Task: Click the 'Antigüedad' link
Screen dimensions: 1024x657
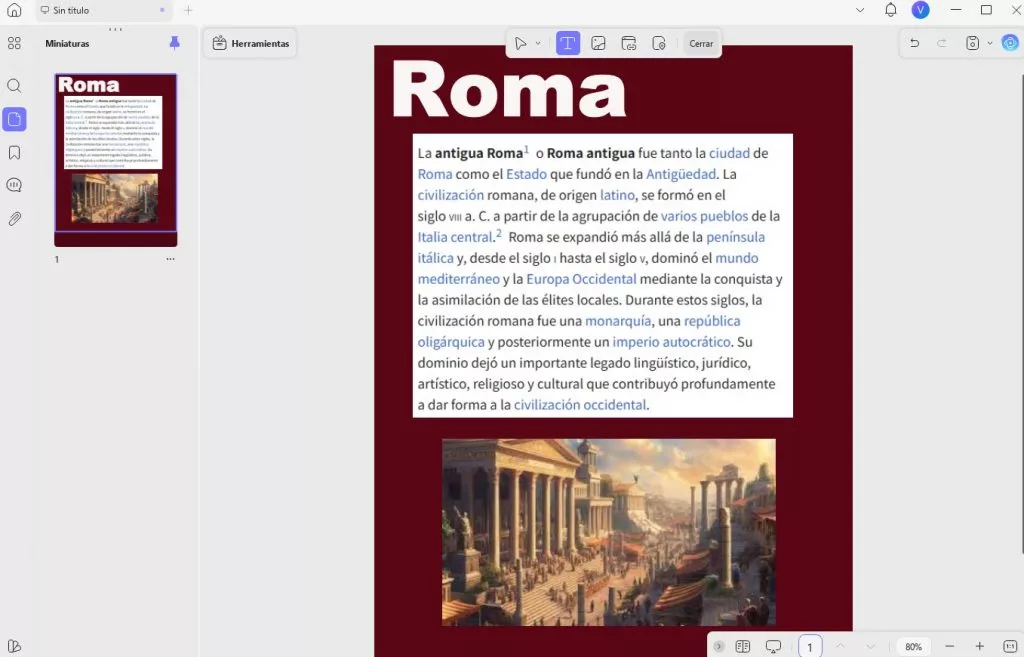Action: (x=680, y=174)
